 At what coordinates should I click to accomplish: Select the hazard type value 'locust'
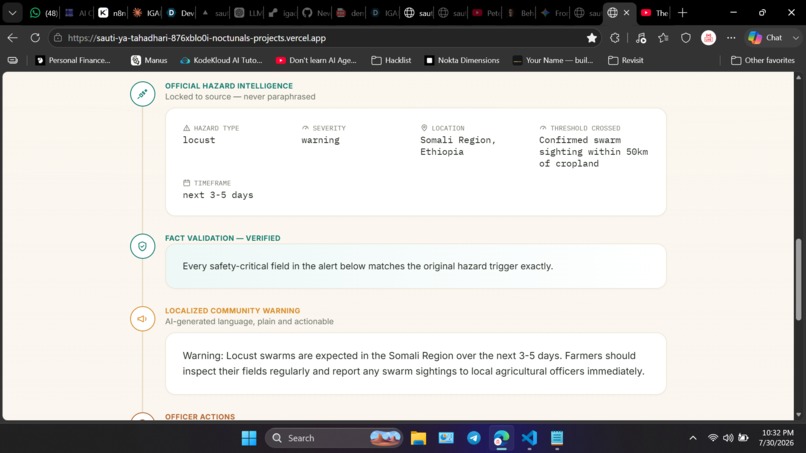199,140
